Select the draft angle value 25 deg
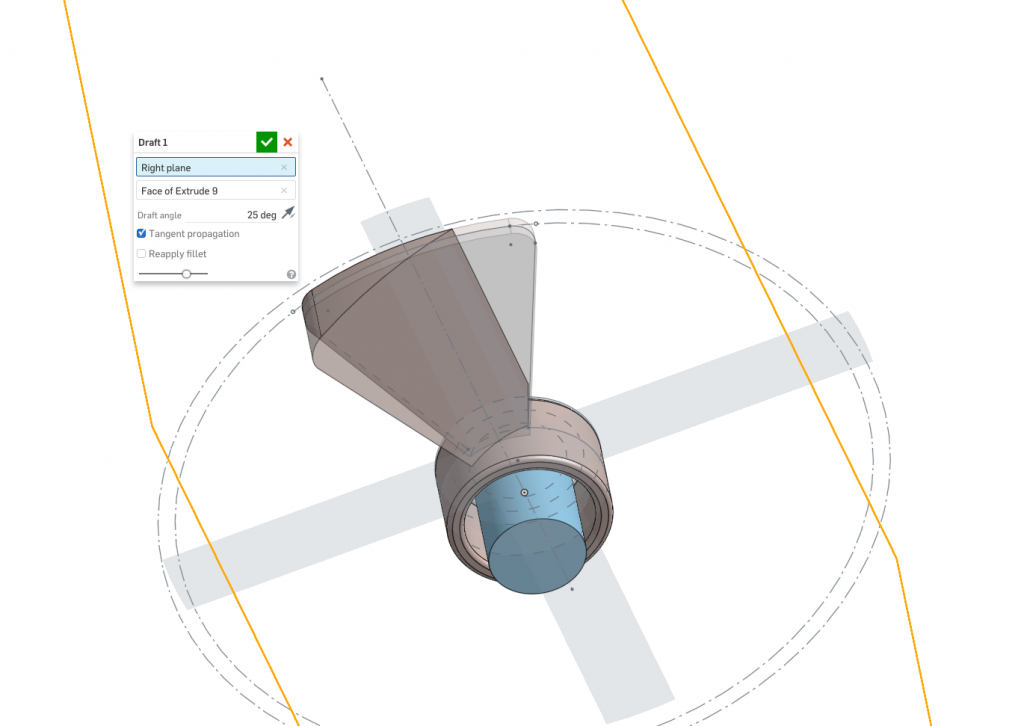 pyautogui.click(x=261, y=214)
